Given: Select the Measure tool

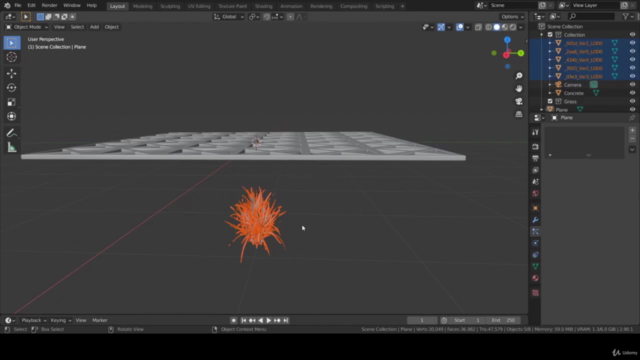Looking at the screenshot, I should click(x=12, y=147).
